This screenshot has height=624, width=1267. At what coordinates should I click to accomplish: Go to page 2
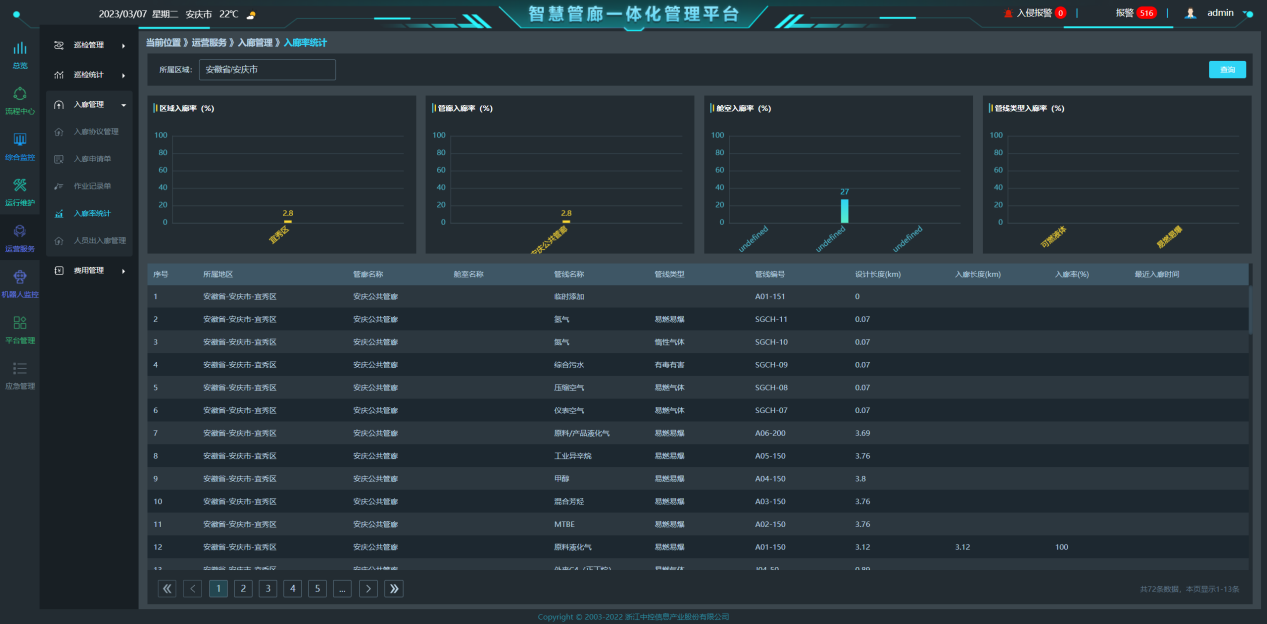tap(243, 589)
